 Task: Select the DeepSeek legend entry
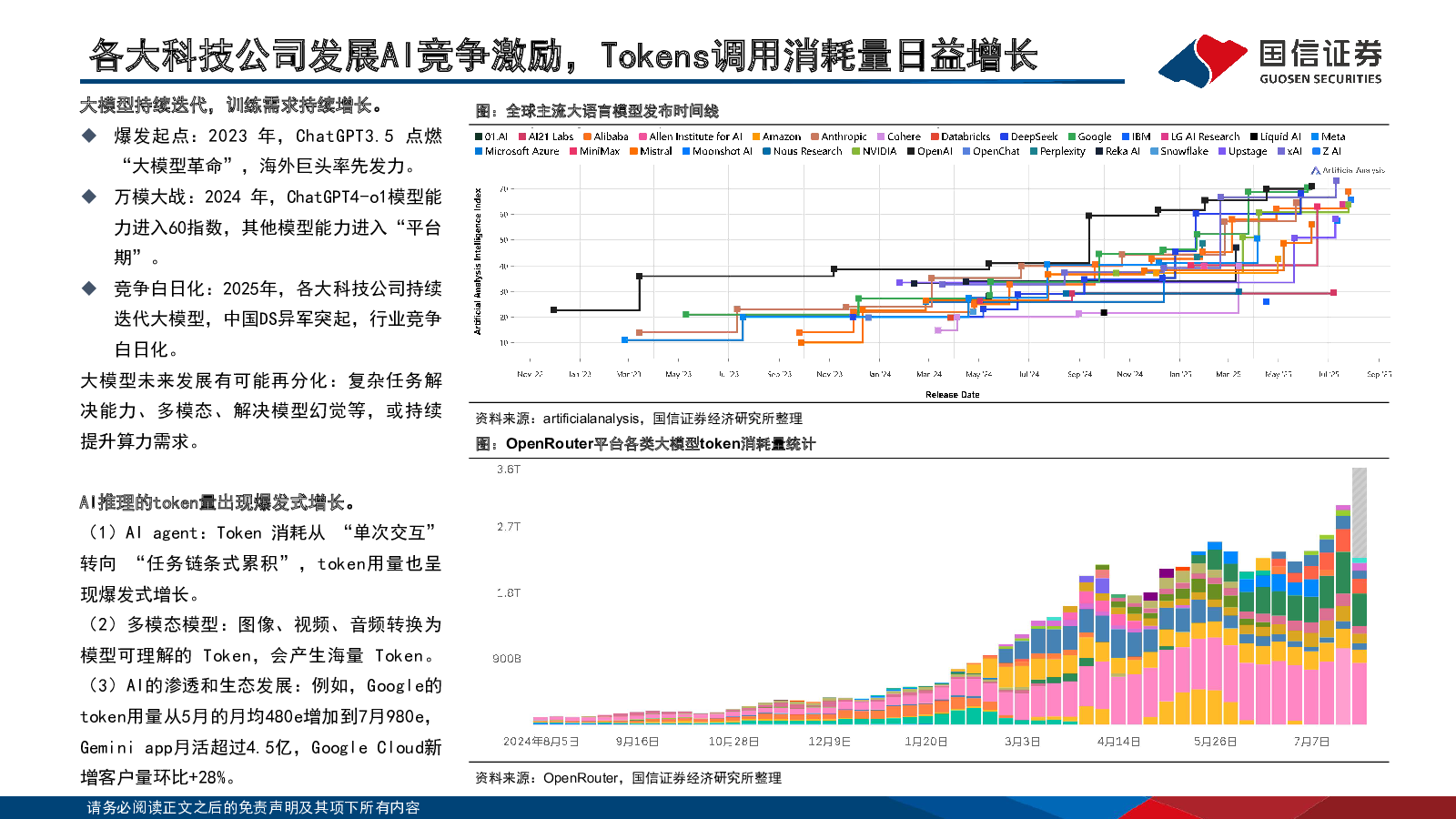[1029, 136]
